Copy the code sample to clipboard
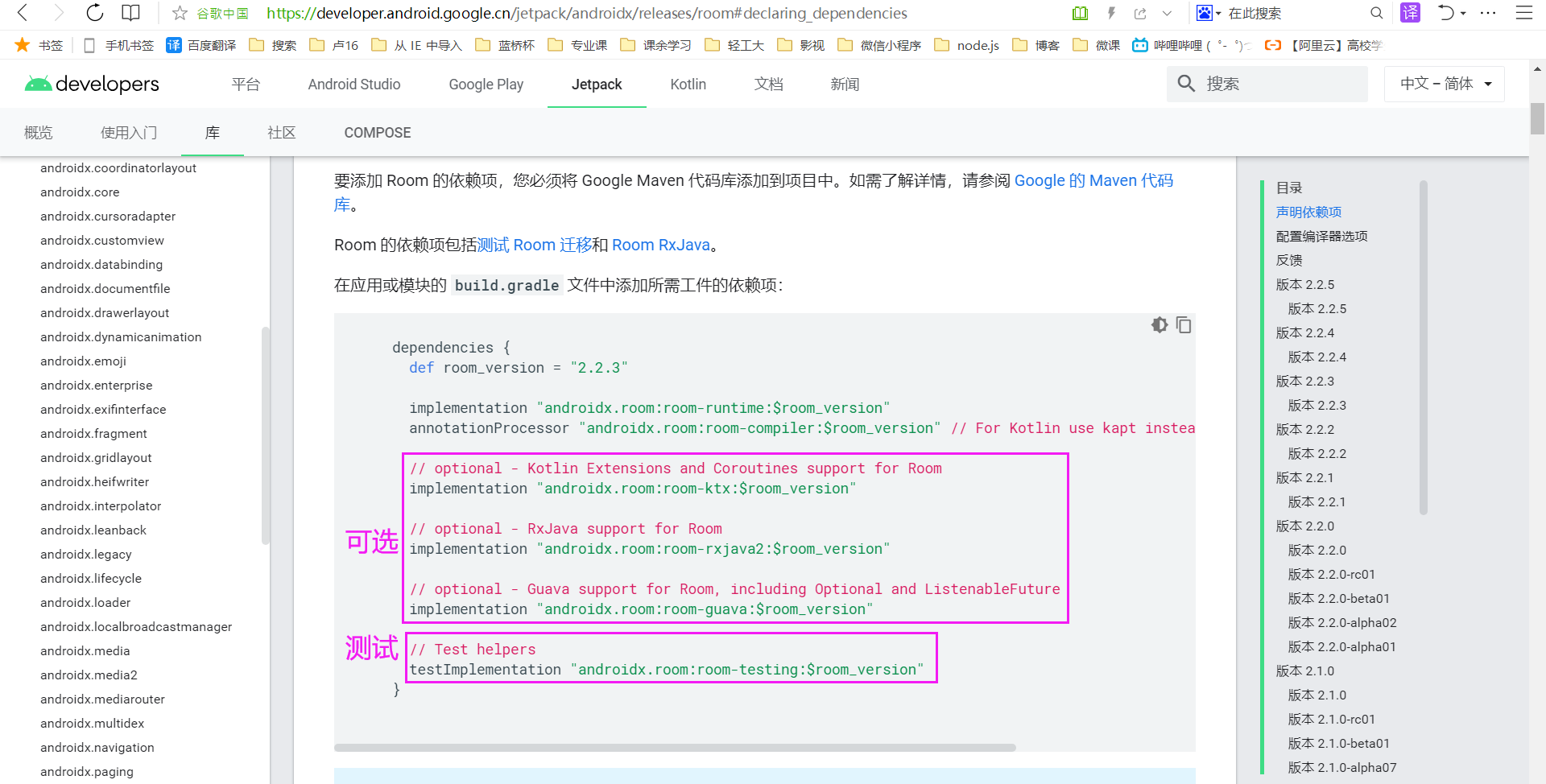 (x=1184, y=324)
